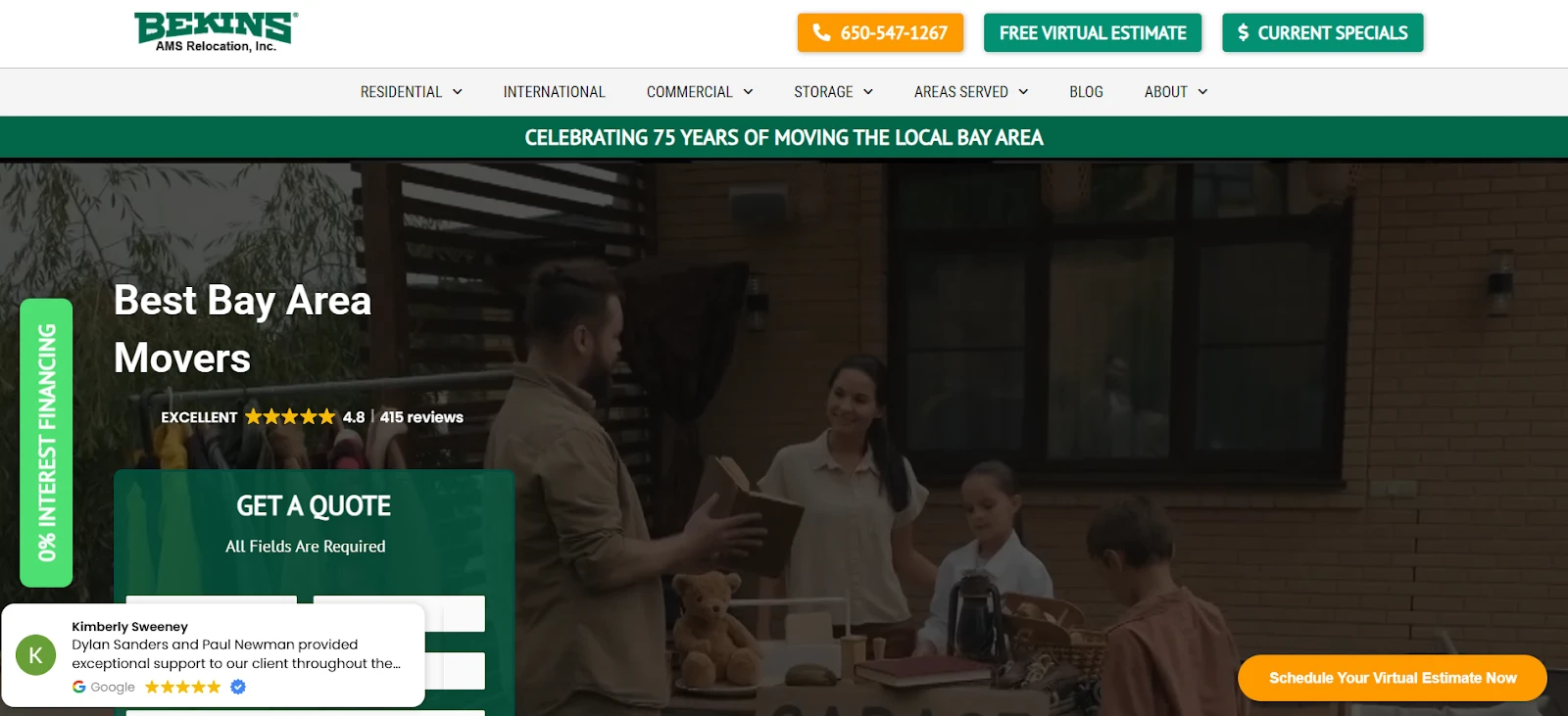1568x716 pixels.
Task: Click Schedule Your Virtual Estimate Now
Action: 1392,678
